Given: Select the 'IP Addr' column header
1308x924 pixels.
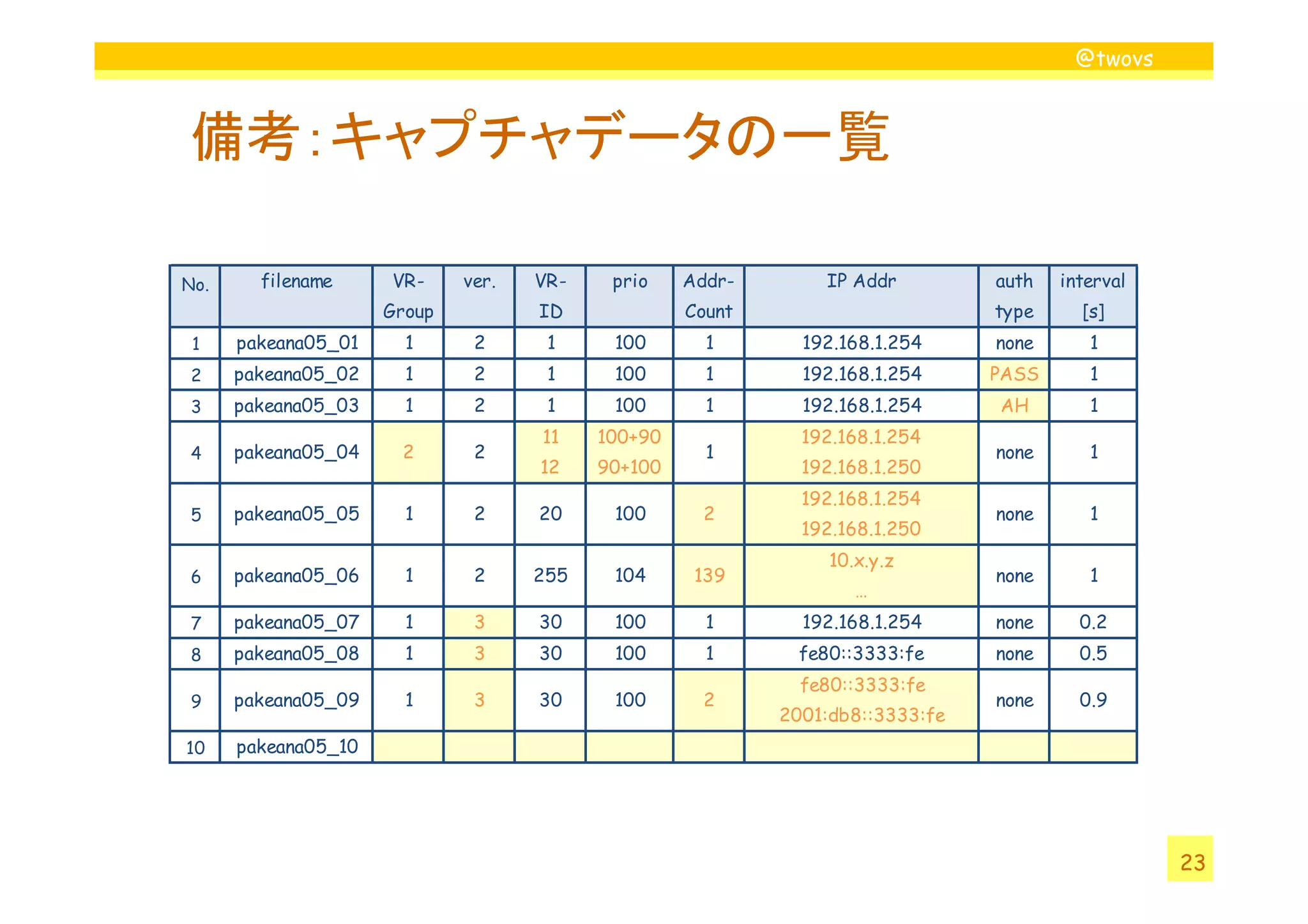Looking at the screenshot, I should [861, 296].
